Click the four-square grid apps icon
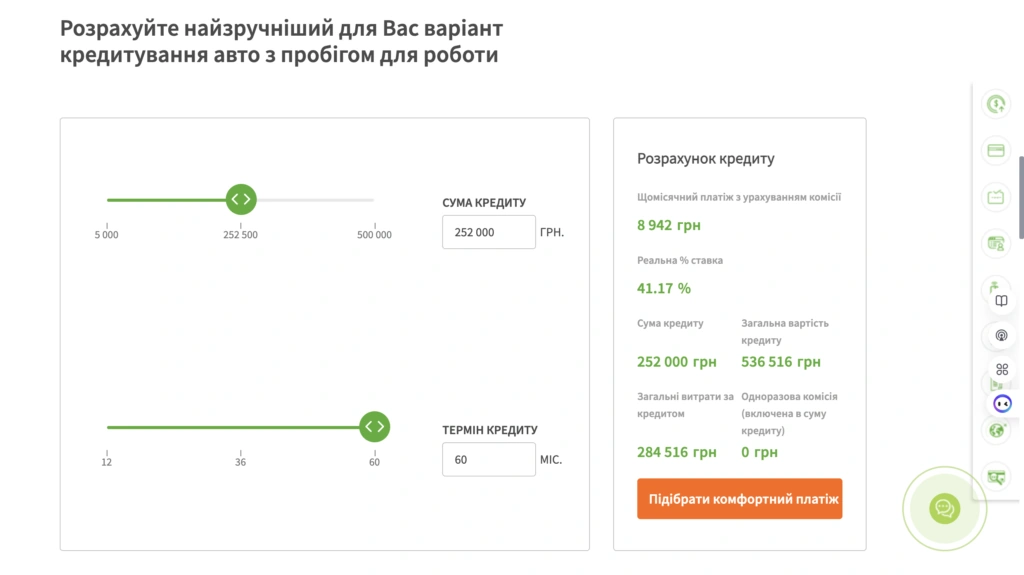 (x=1002, y=369)
